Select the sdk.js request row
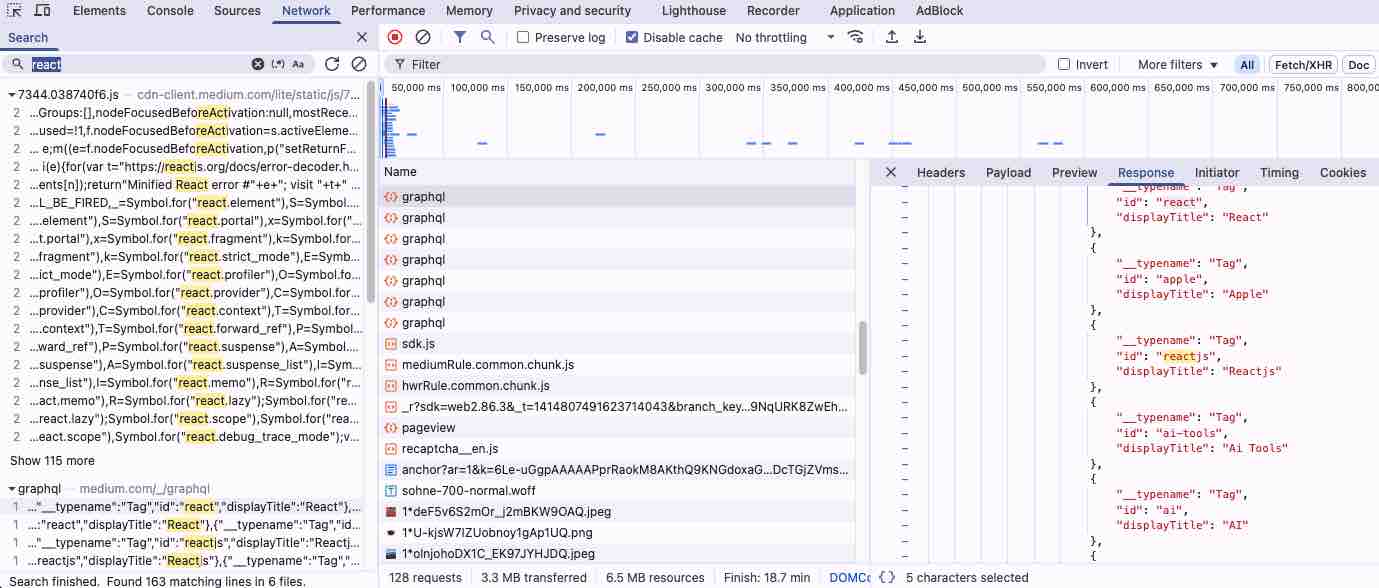This screenshot has width=1379, height=588. coord(618,343)
